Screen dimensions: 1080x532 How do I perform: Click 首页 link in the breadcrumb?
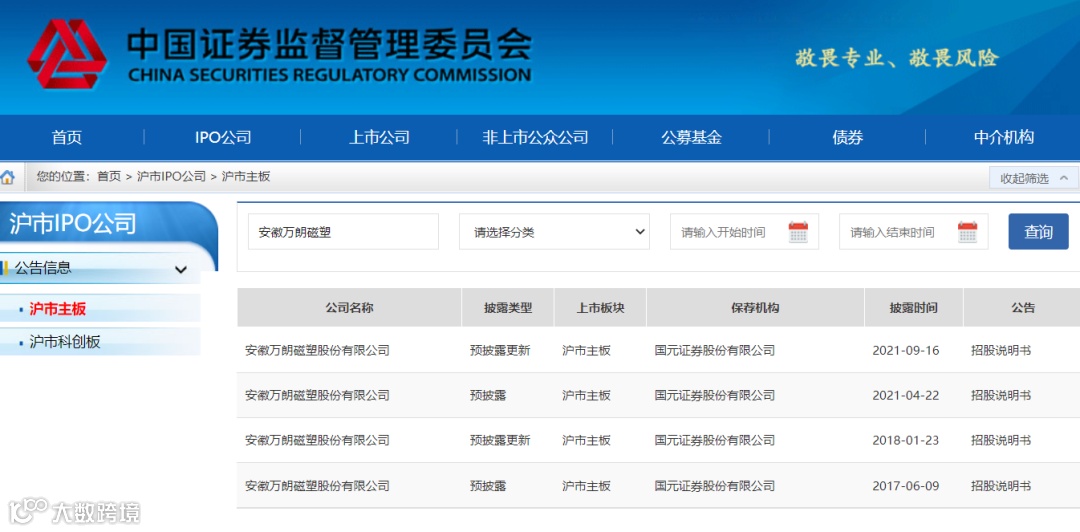(109, 176)
